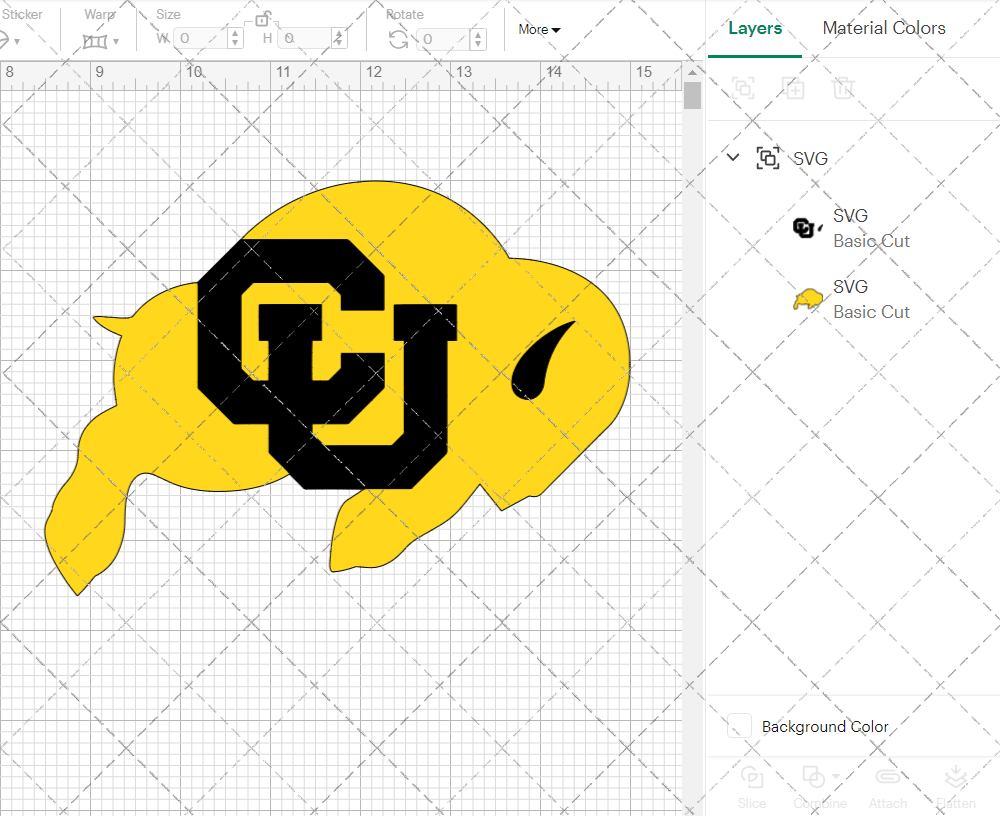Click the Group icon in Layers toolbar
The width and height of the screenshot is (1000, 816).
pos(743,88)
